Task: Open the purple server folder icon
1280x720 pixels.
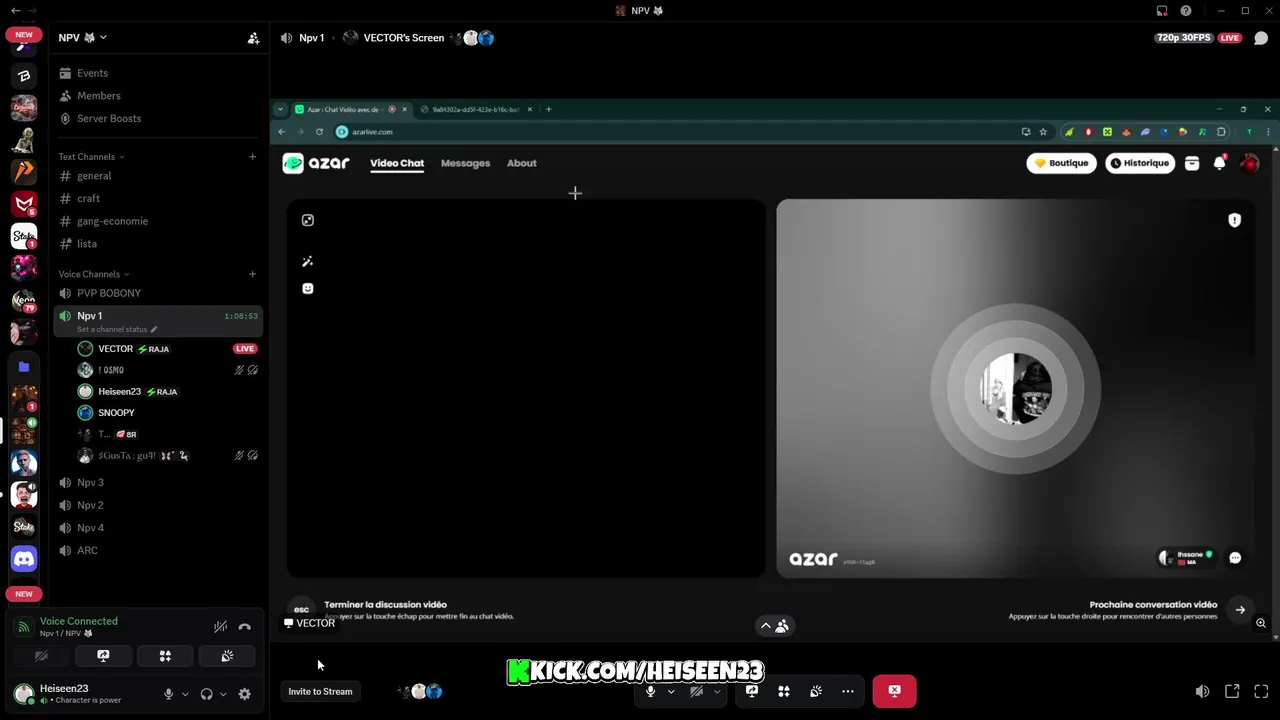Action: 24,367
